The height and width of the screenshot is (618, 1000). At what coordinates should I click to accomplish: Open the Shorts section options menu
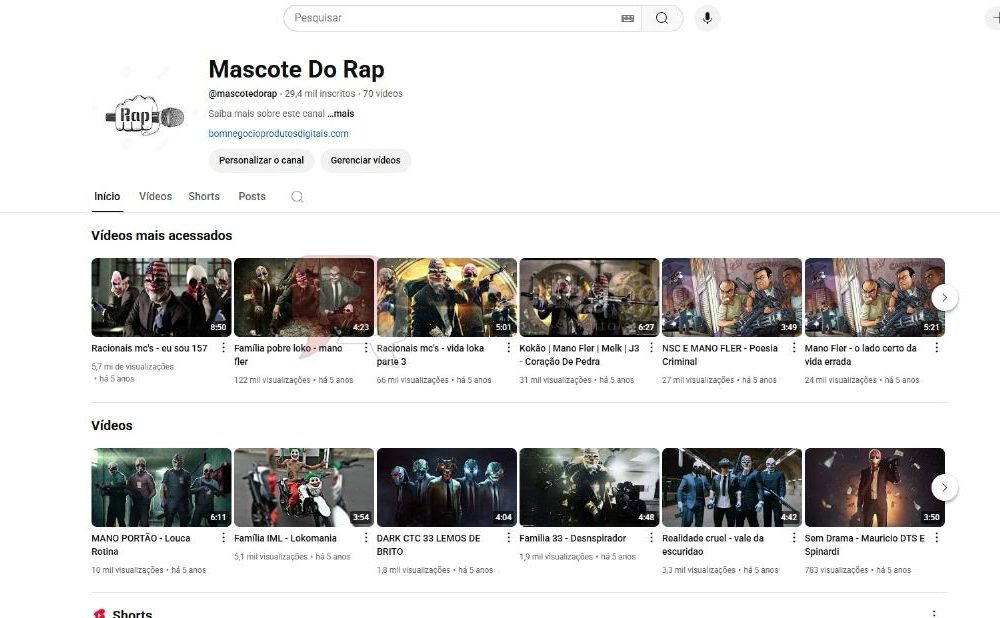coord(934,613)
